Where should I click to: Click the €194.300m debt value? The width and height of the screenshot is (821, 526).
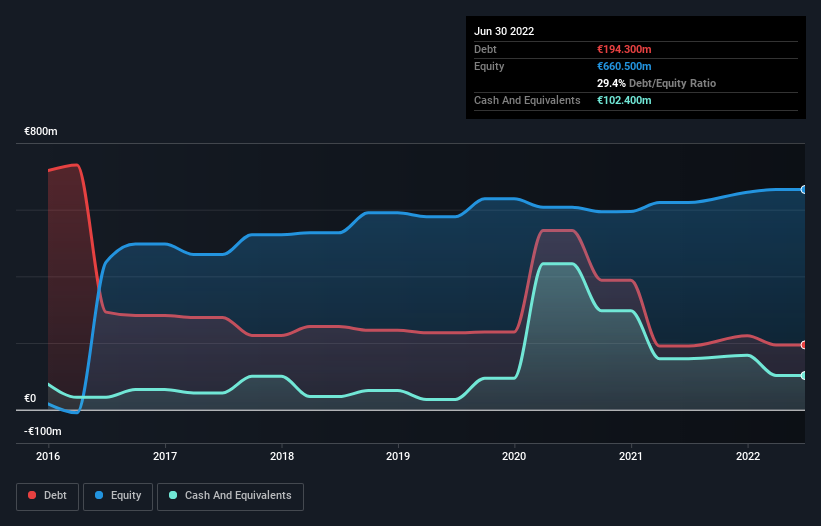[x=624, y=49]
